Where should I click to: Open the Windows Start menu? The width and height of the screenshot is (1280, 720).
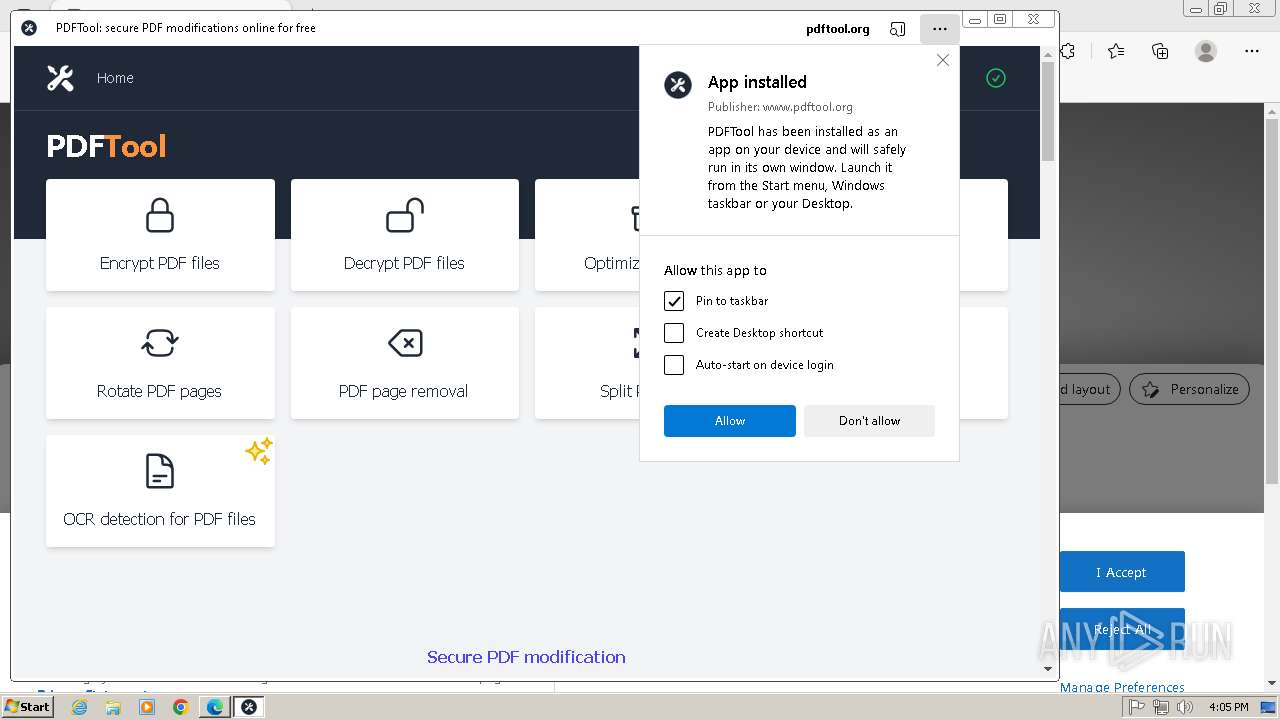(x=28, y=707)
